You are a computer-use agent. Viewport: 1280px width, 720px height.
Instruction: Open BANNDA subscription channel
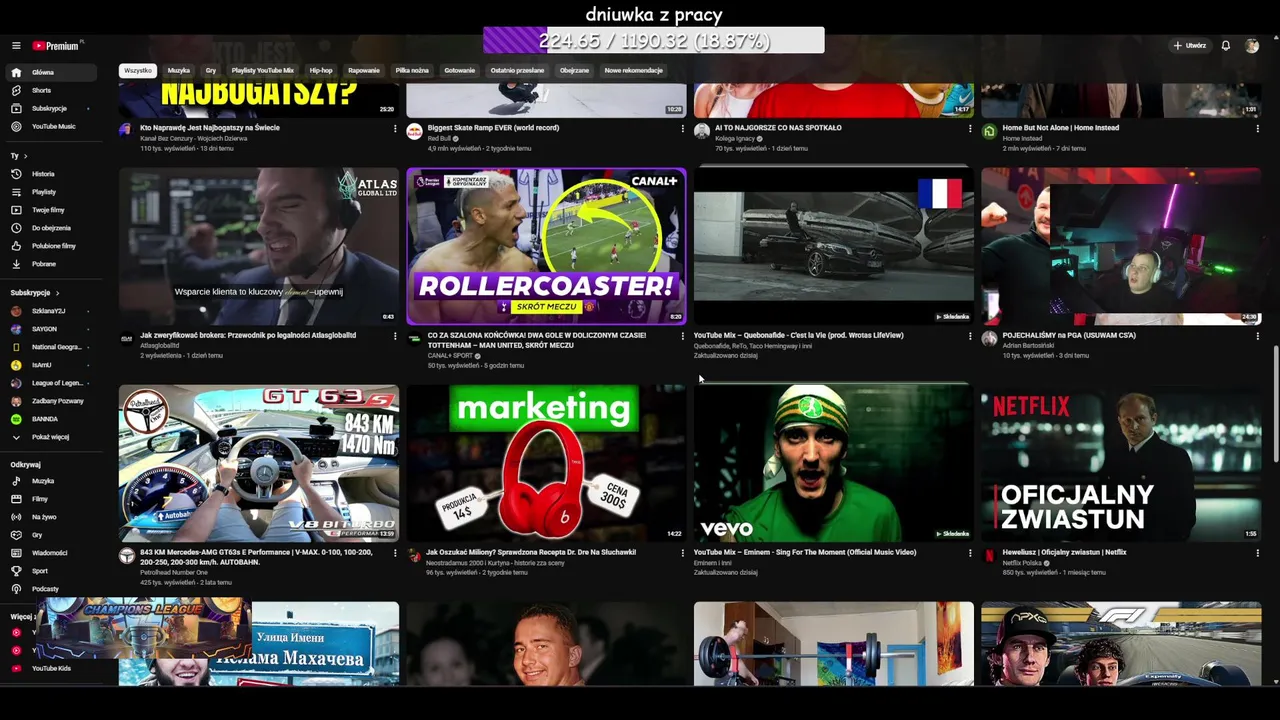[x=52, y=419]
